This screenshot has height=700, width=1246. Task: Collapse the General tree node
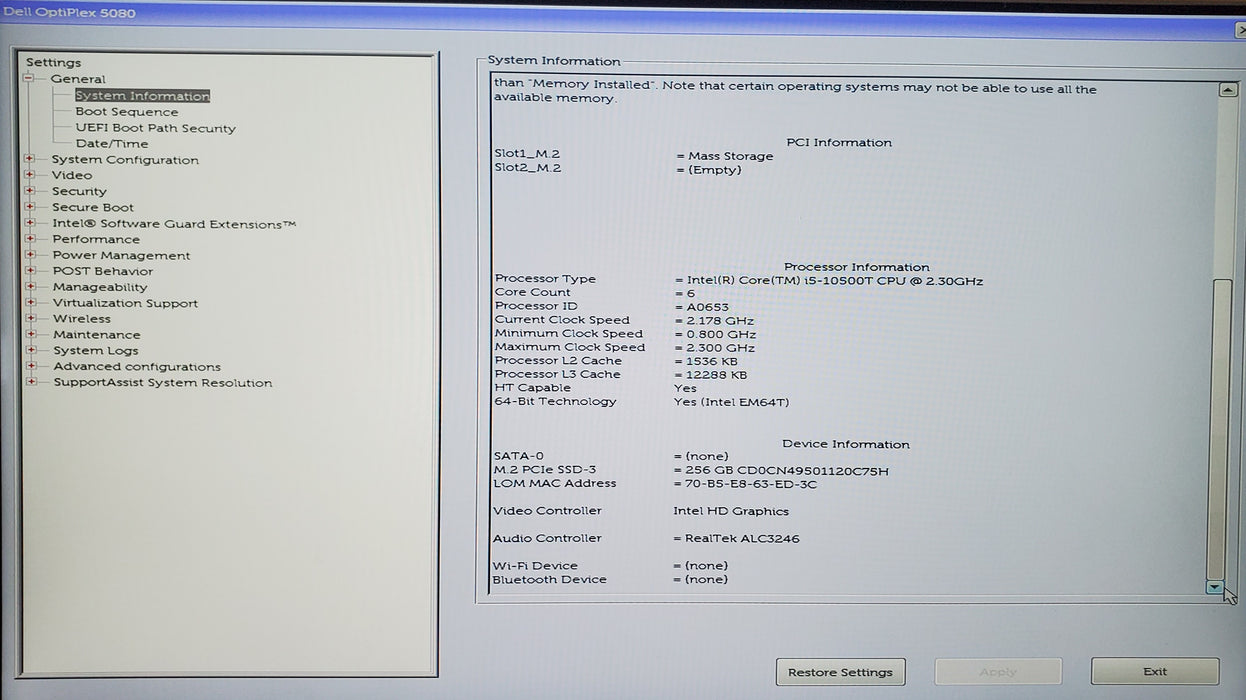29,79
